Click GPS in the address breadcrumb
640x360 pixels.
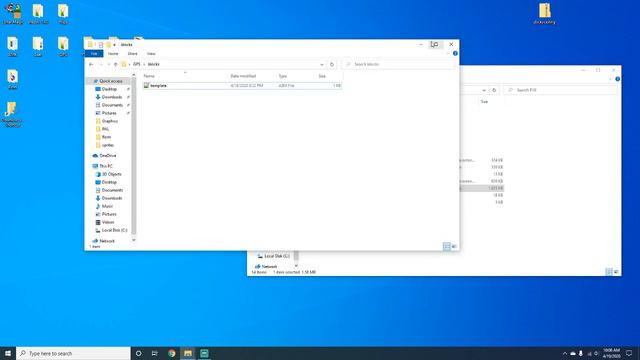(137, 64)
